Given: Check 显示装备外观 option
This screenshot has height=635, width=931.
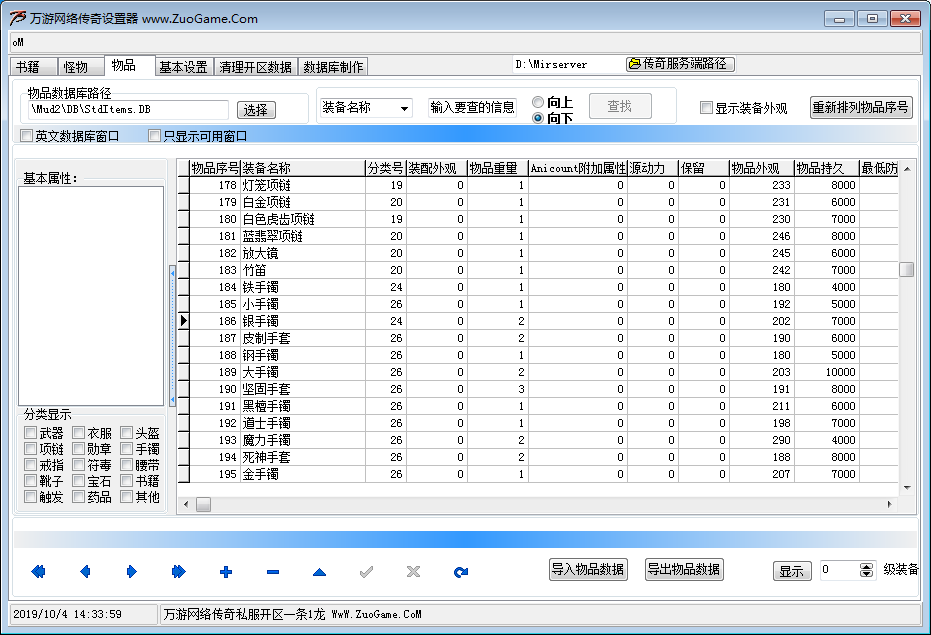Looking at the screenshot, I should [706, 108].
